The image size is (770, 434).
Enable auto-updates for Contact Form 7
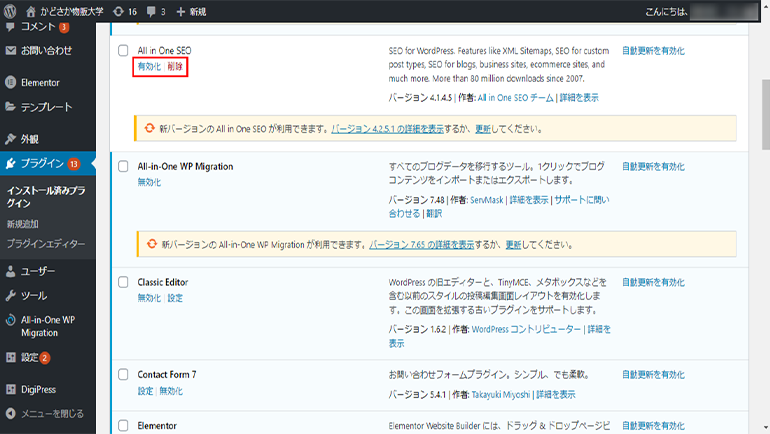tap(653, 375)
